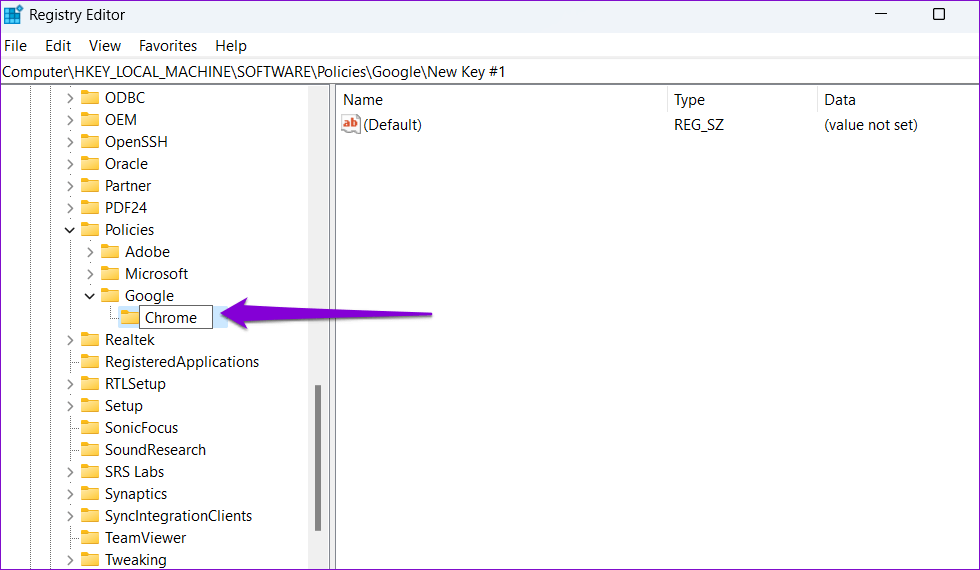Expand the Adobe key

pyautogui.click(x=90, y=252)
